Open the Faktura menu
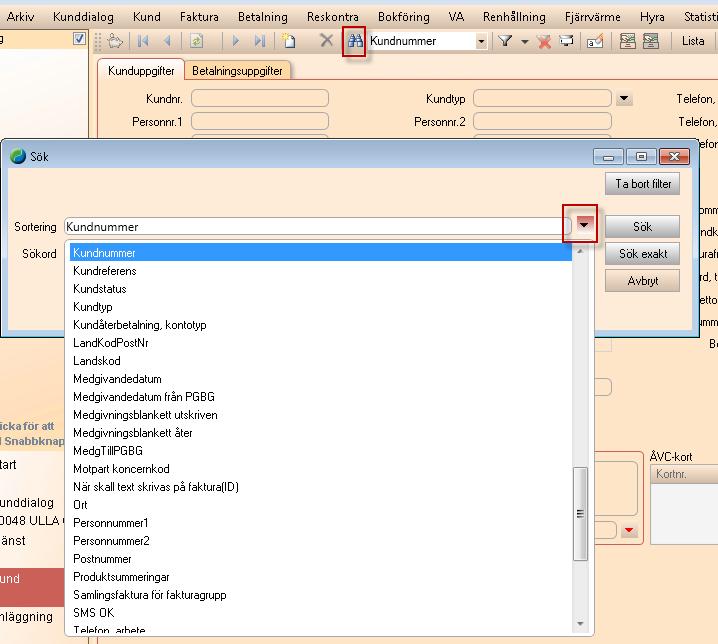Image resolution: width=718 pixels, height=644 pixels. (199, 17)
